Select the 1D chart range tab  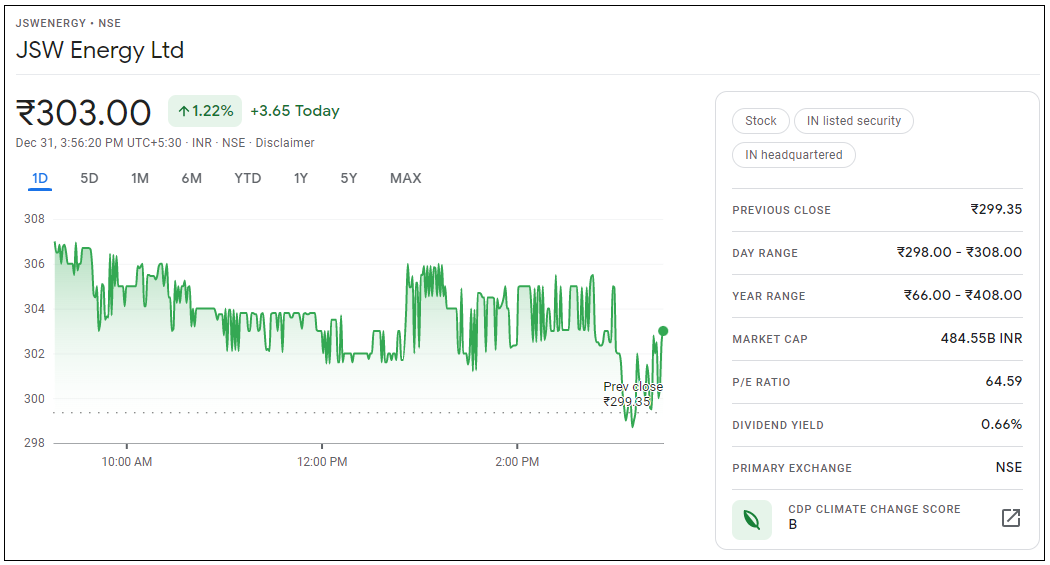pyautogui.click(x=40, y=178)
